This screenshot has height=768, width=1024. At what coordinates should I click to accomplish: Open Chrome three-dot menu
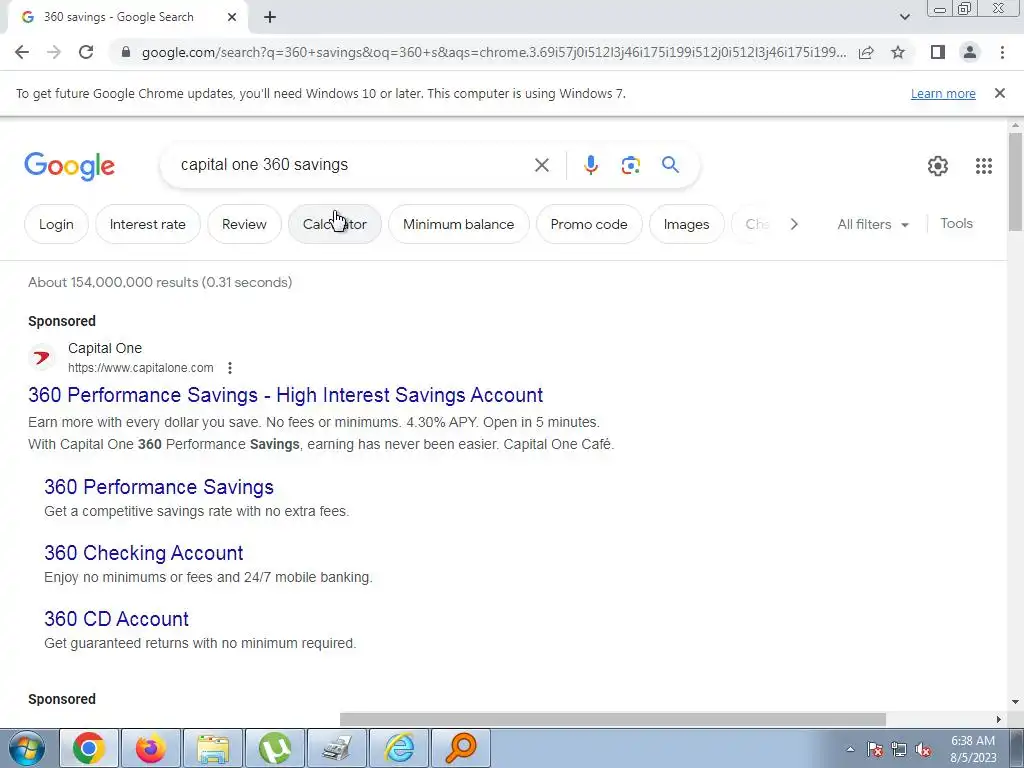coord(1002,52)
